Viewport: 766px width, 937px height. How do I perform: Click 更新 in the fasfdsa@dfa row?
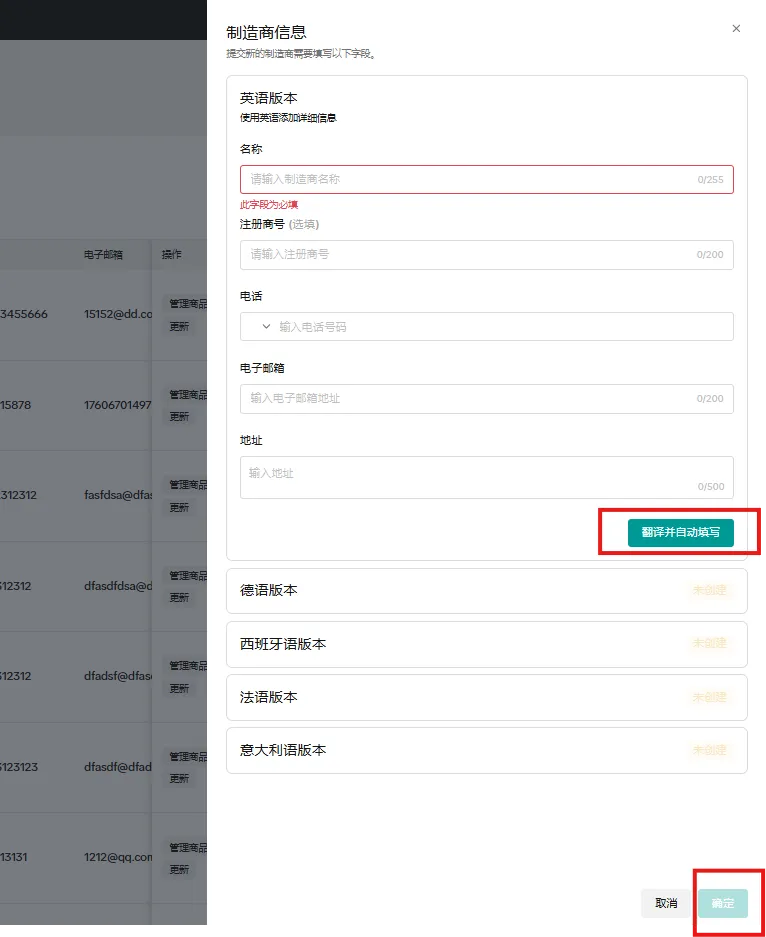179,507
